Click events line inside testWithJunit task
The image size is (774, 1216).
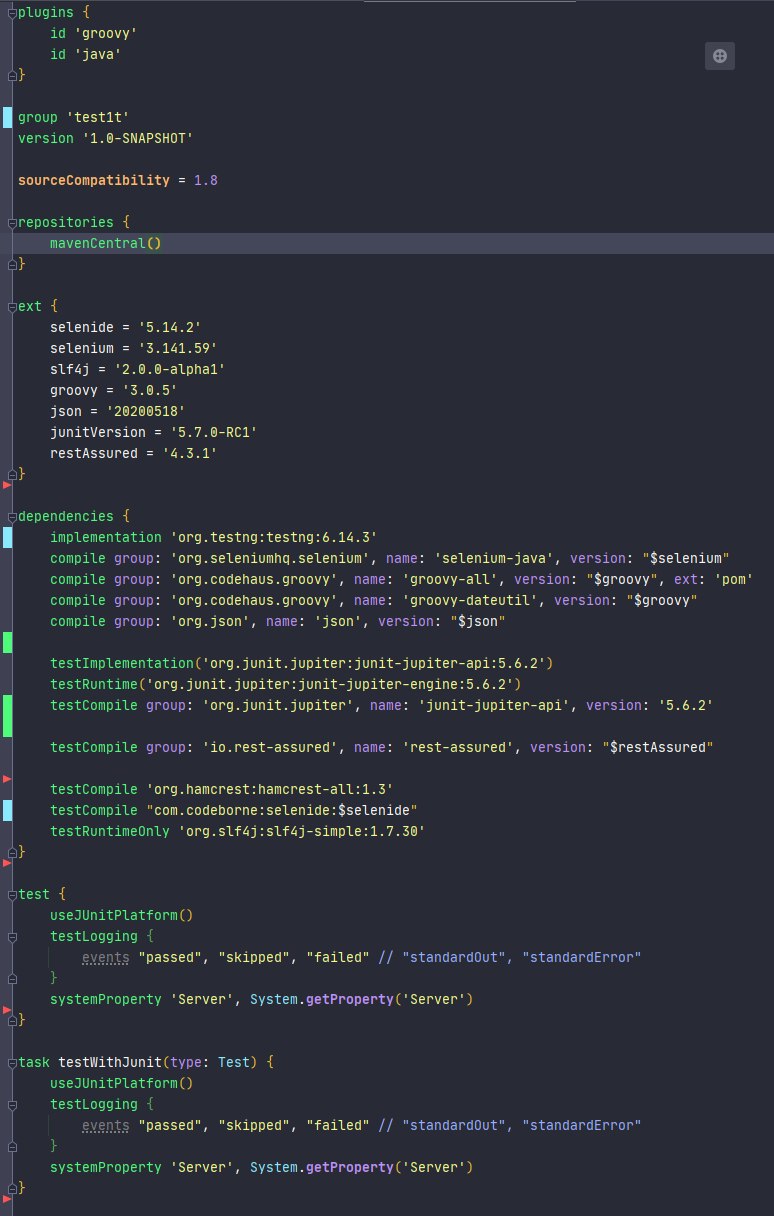coord(361,1125)
